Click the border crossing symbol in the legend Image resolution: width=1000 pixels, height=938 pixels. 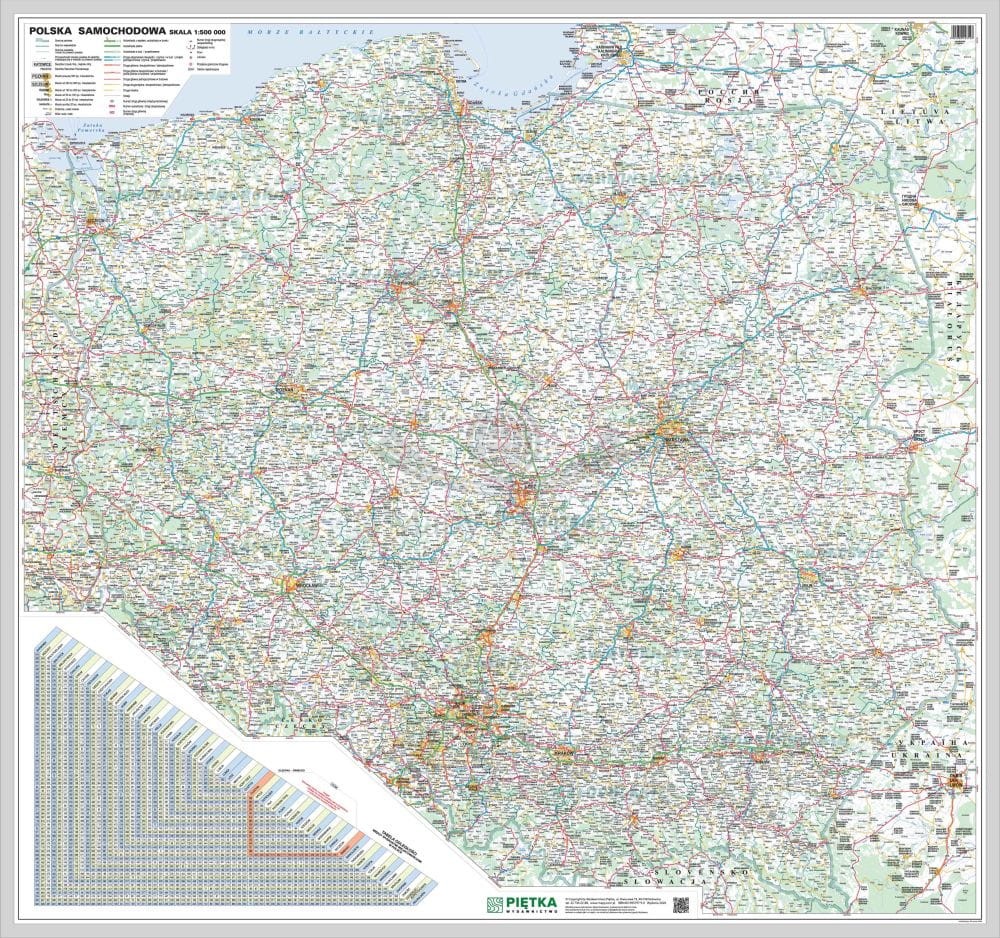pyautogui.click(x=190, y=64)
